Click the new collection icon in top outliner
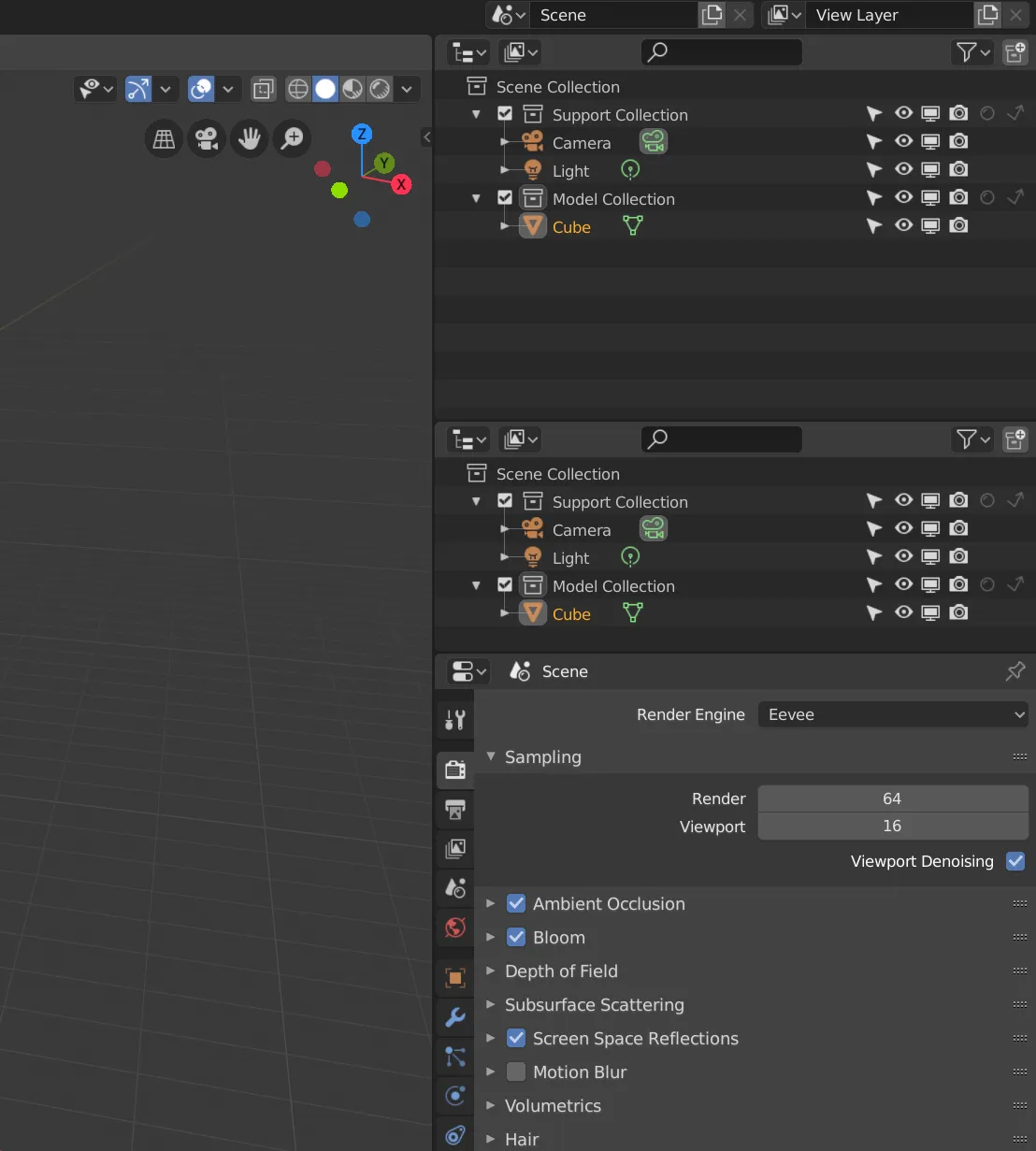 (x=1014, y=52)
